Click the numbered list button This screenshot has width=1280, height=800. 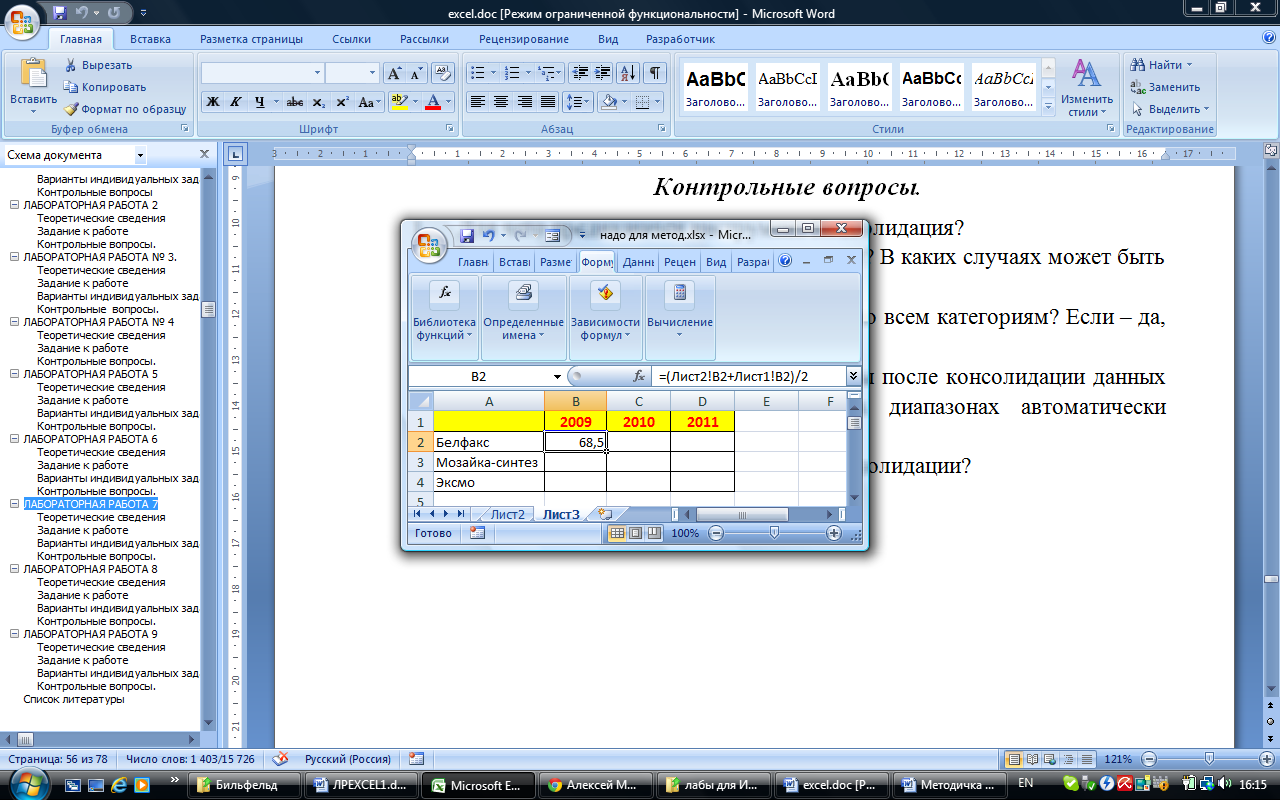point(512,73)
